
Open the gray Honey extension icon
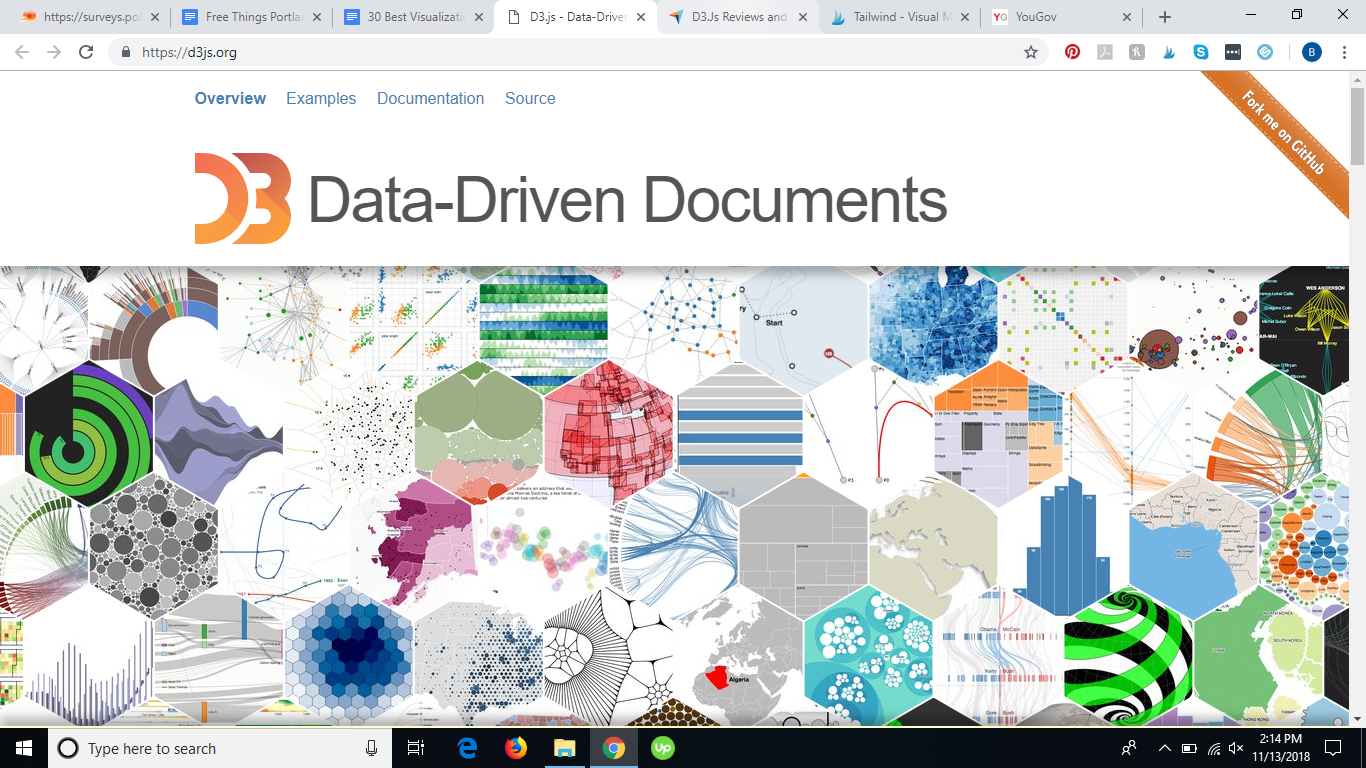point(1137,52)
